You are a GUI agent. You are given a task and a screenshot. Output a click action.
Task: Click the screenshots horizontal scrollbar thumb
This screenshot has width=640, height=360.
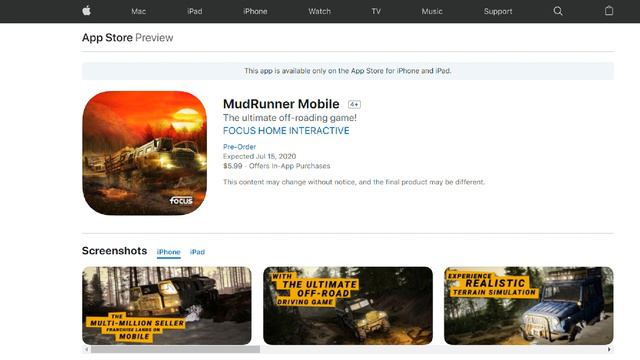tap(176, 349)
